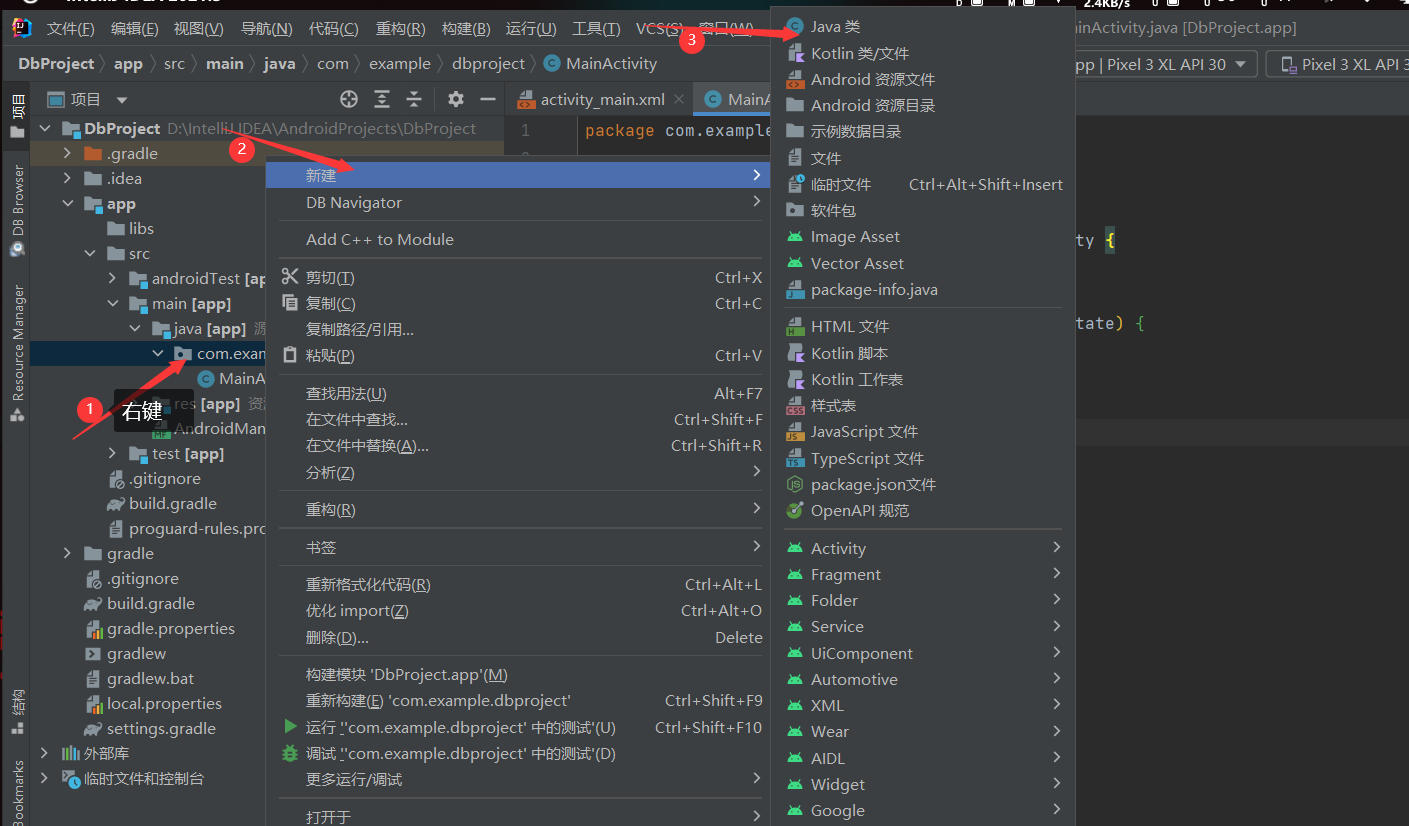The image size is (1409, 826).
Task: Click the HTML 文件 icon
Action: pos(795,326)
